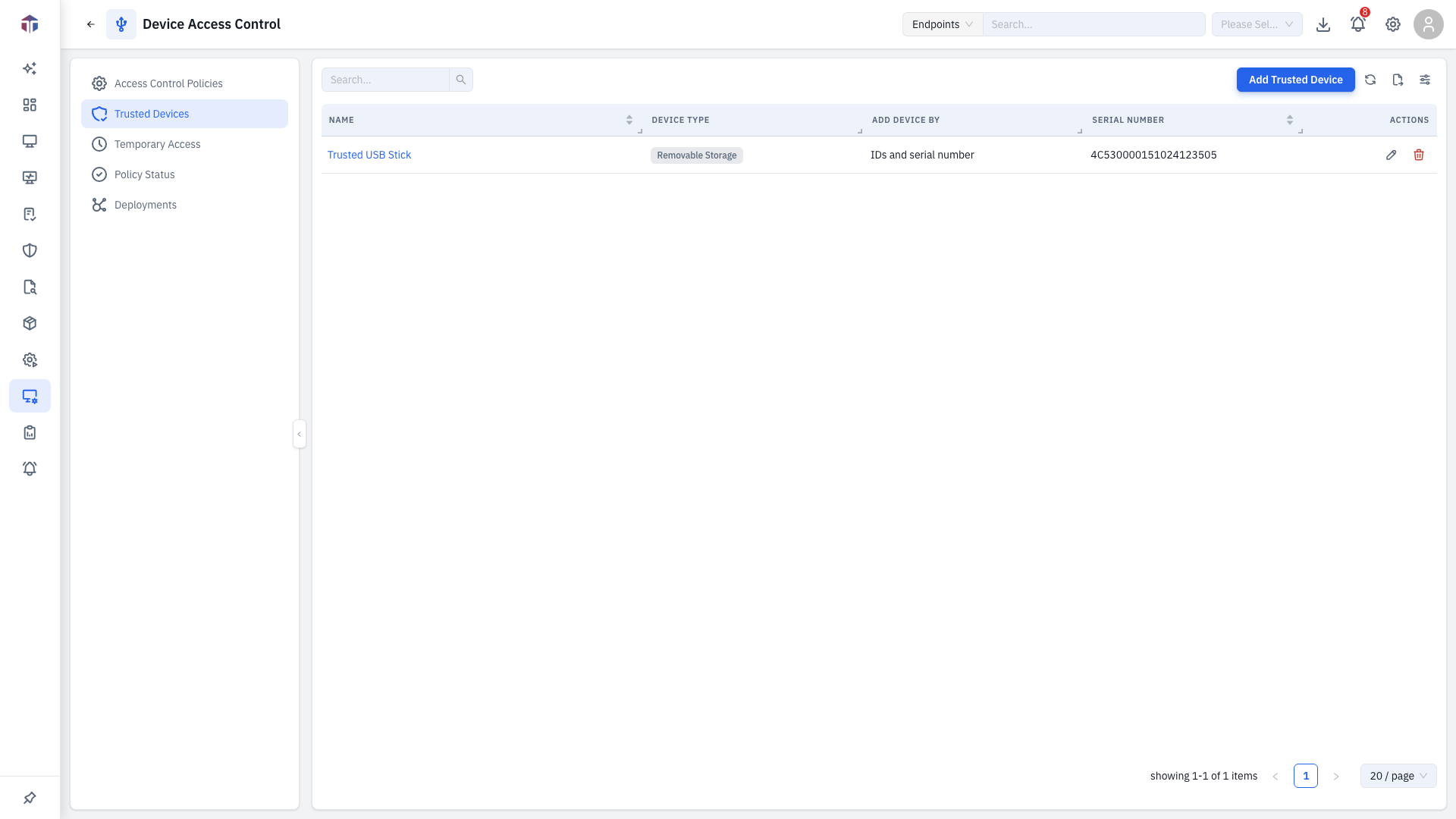
Task: Open the sparkle AI assistant icon
Action: click(x=30, y=68)
